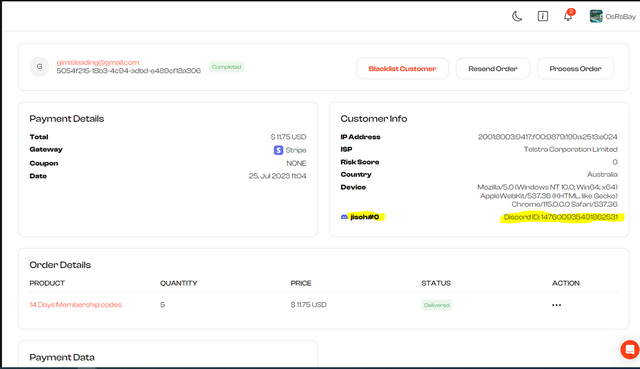Select the Discord ID value
Image resolution: width=640 pixels, height=369 pixels.
pyautogui.click(x=561, y=217)
